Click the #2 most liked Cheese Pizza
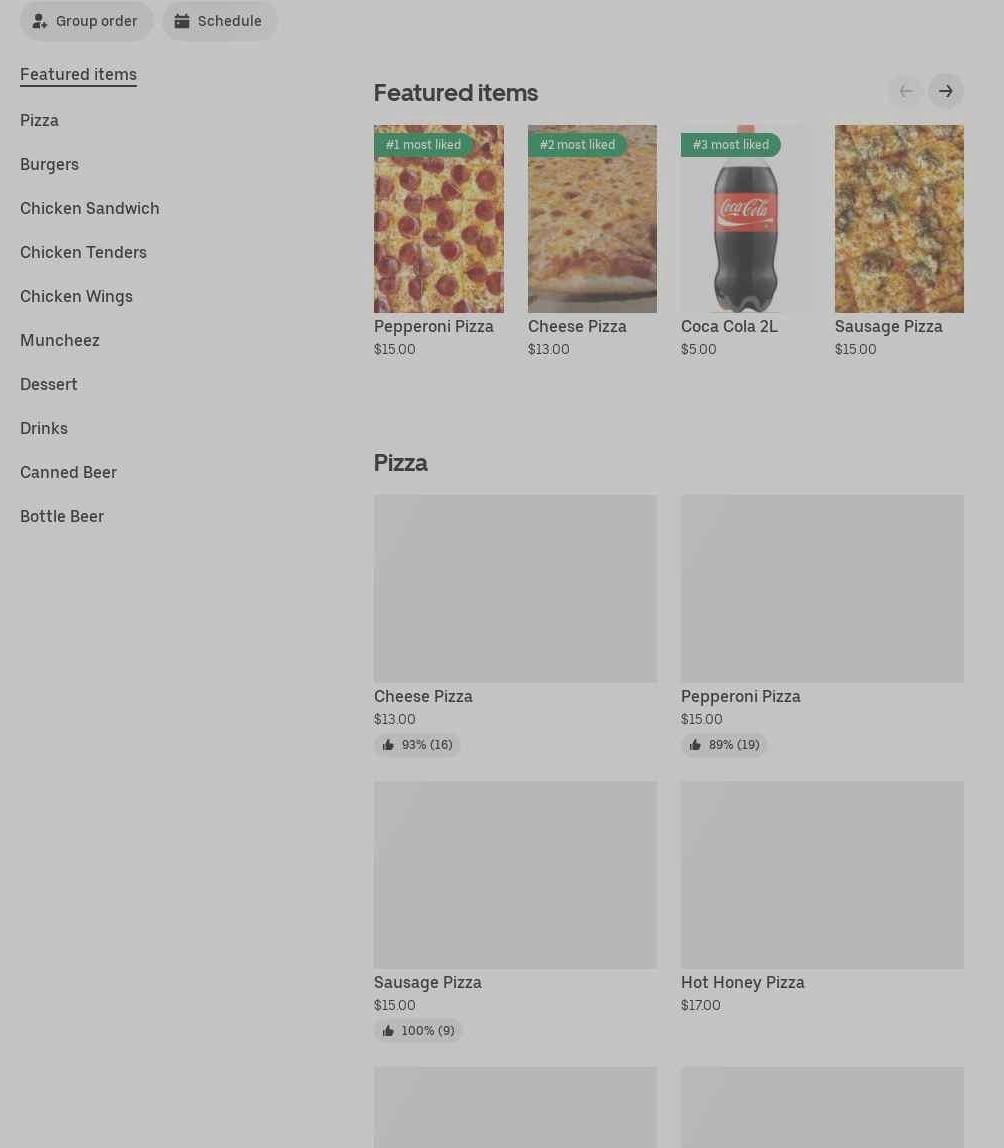 coord(592,219)
